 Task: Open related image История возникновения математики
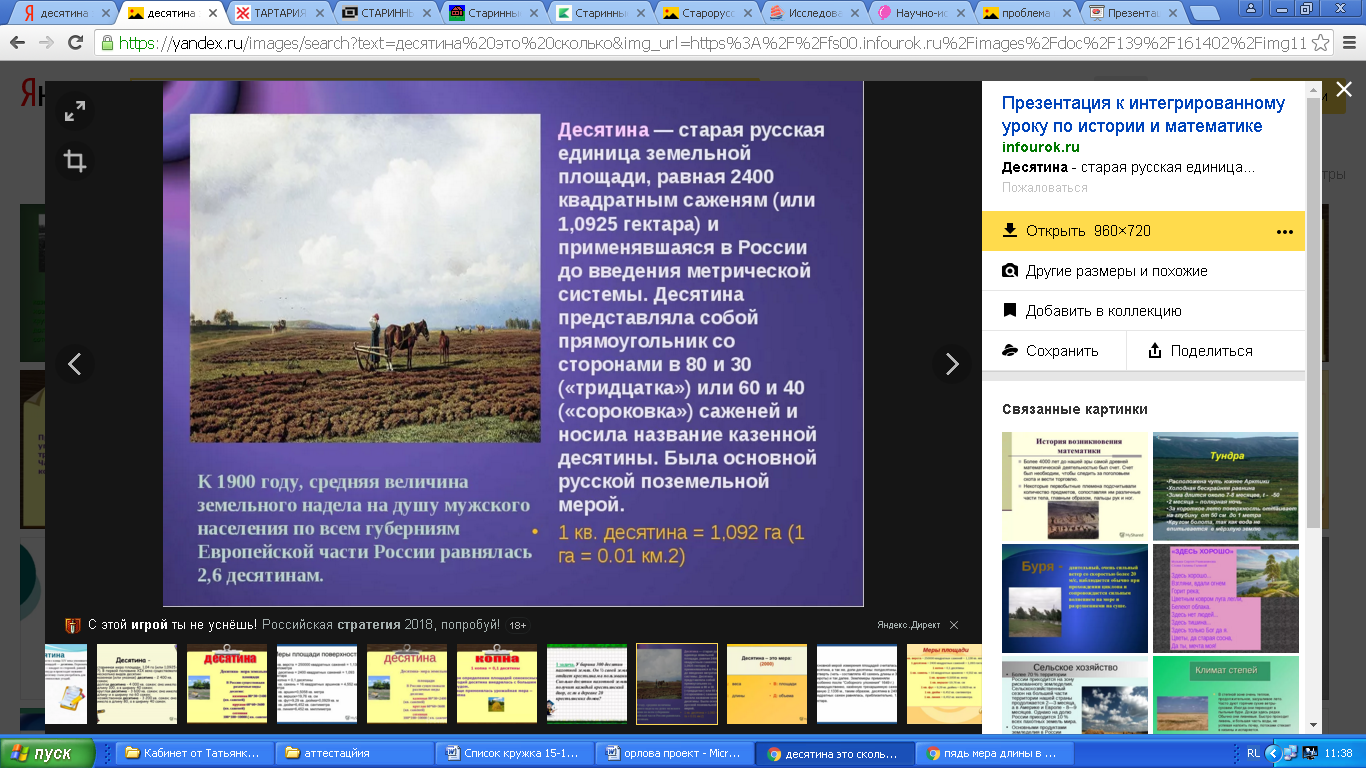pos(1075,487)
